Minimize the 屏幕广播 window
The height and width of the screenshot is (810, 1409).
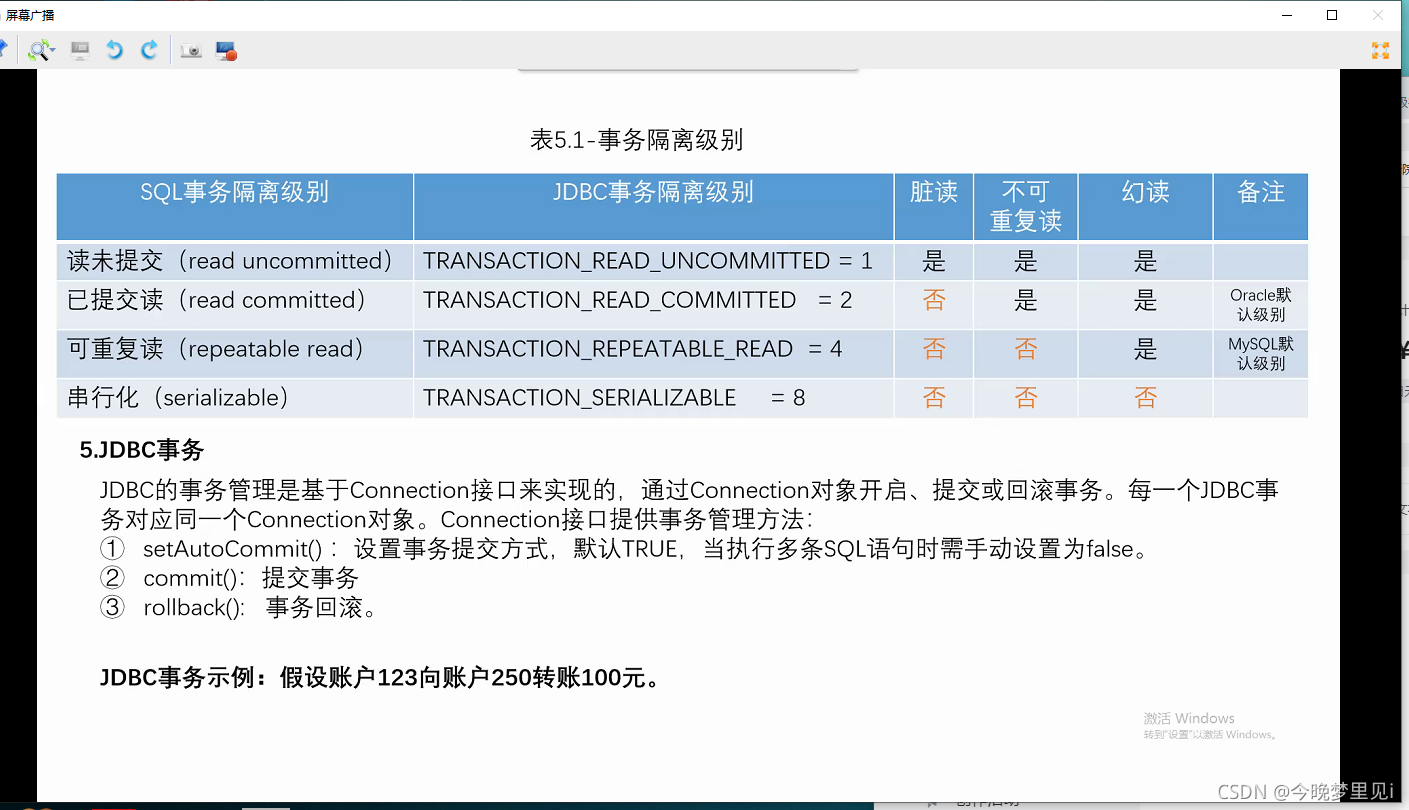click(1286, 15)
